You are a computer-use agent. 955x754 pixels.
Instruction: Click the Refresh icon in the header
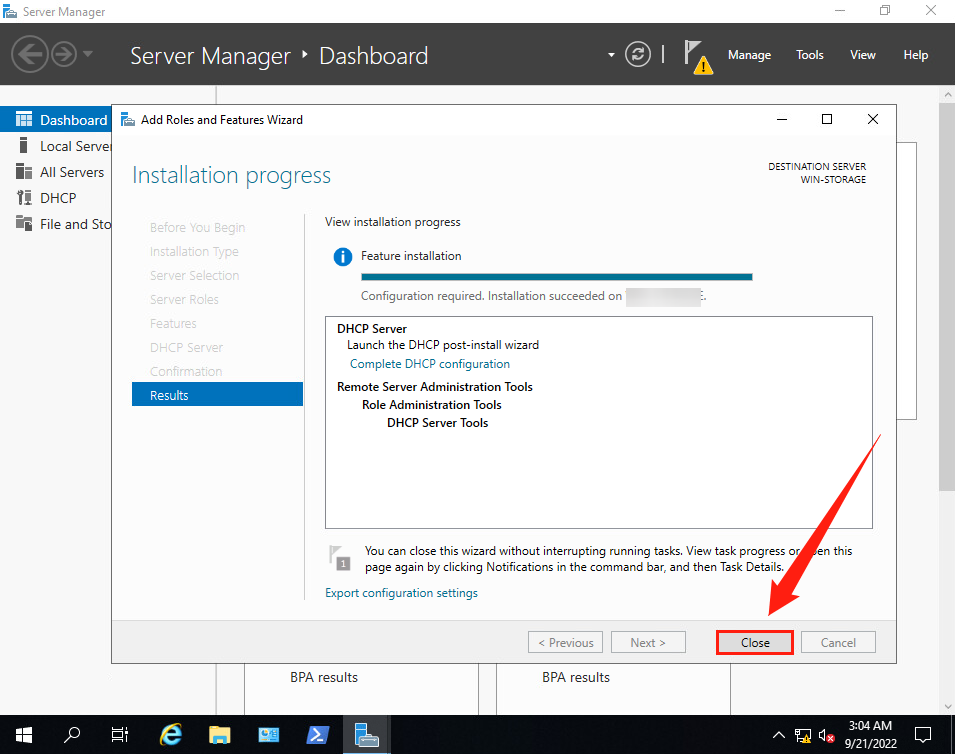click(638, 55)
